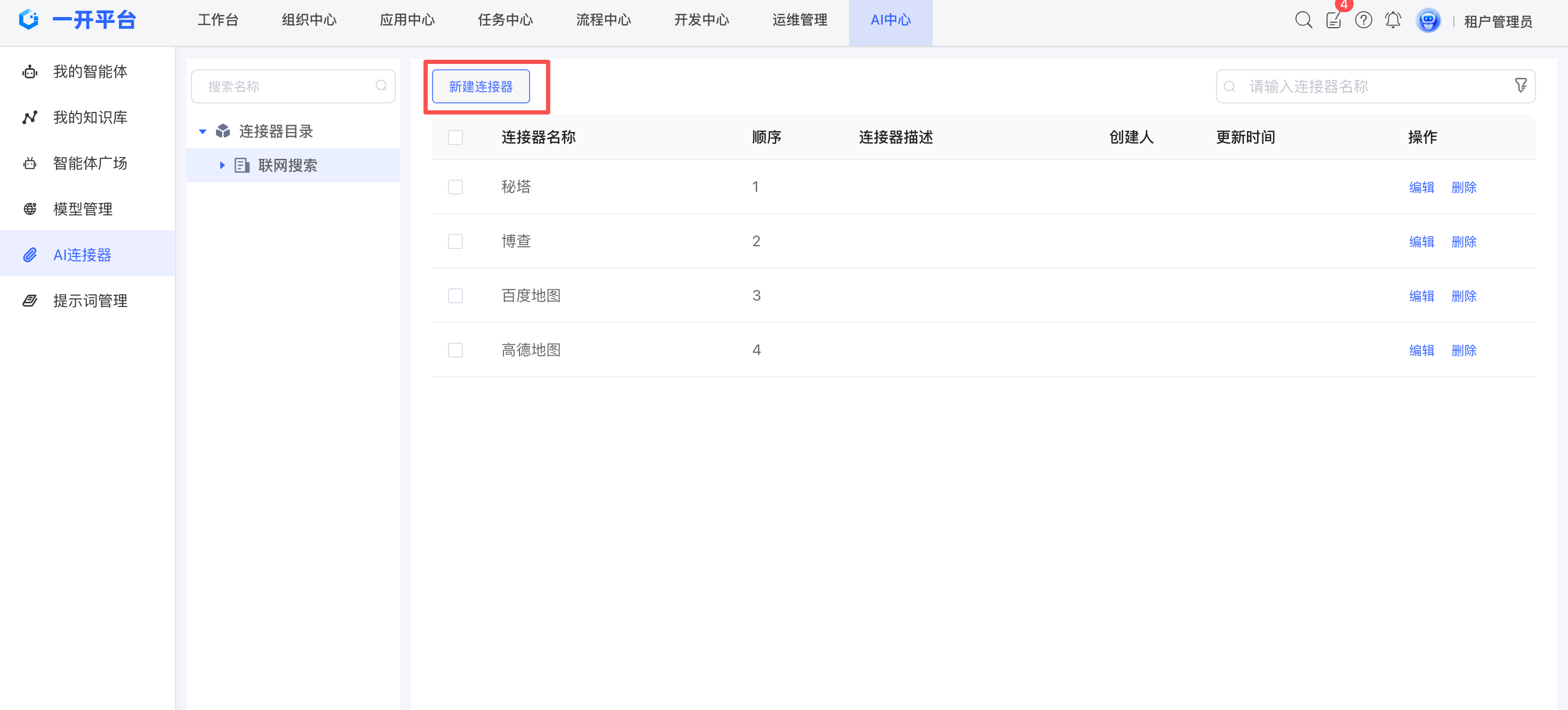Image resolution: width=1568 pixels, height=710 pixels.
Task: Switch to the 流程中心 tab
Action: pos(603,20)
